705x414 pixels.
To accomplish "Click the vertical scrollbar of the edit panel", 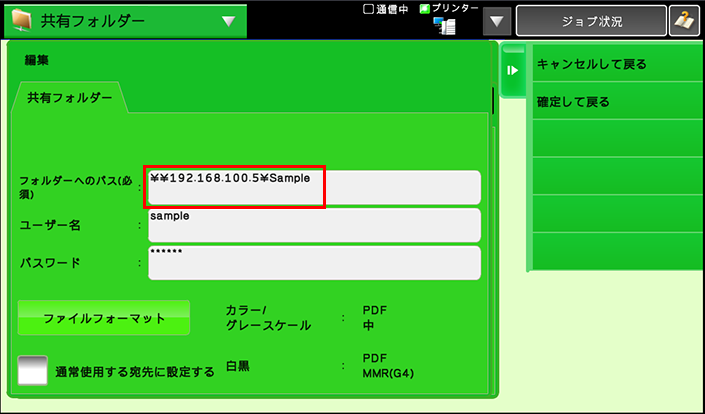I will point(493,100).
